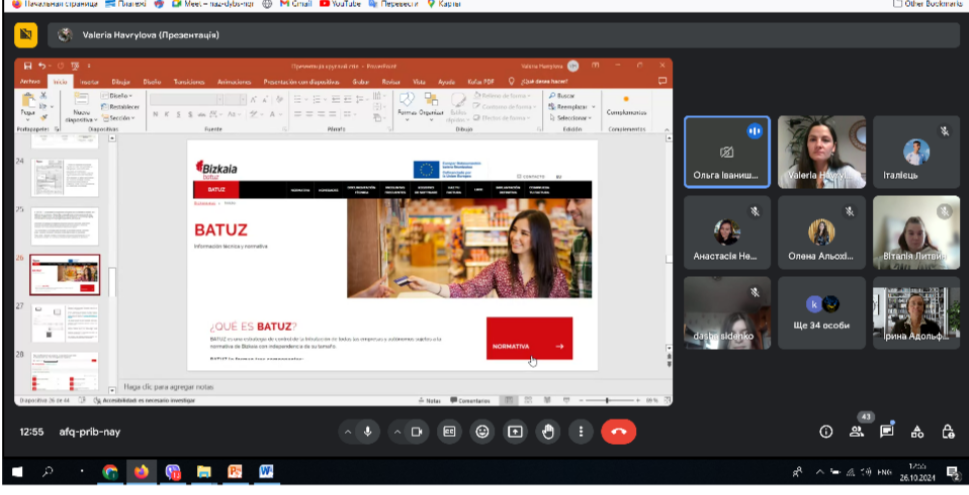Screen dimensions: 969x495
Task: Open the font name combo box
Action: (186, 99)
